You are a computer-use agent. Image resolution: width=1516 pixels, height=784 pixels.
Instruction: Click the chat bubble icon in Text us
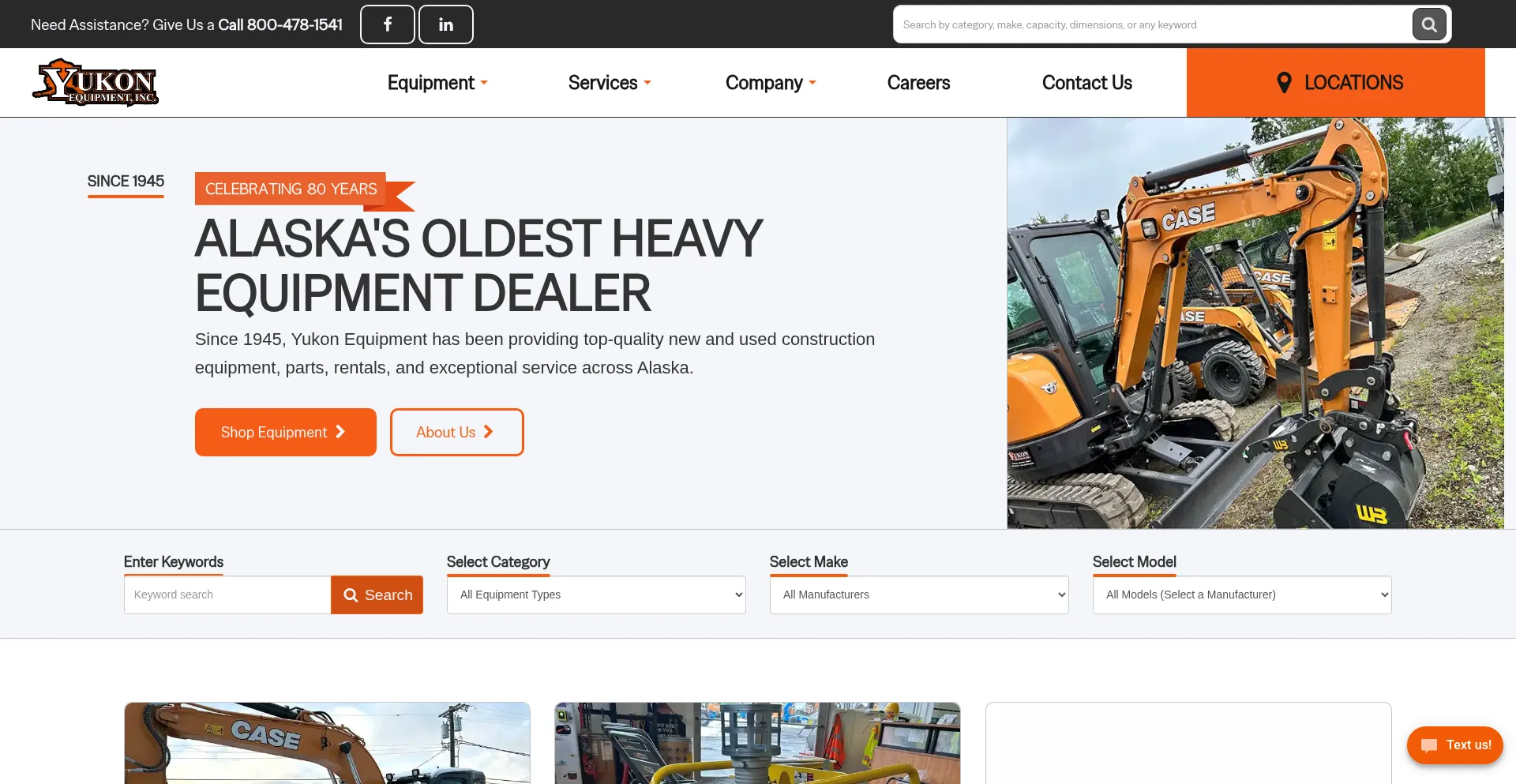1429,745
